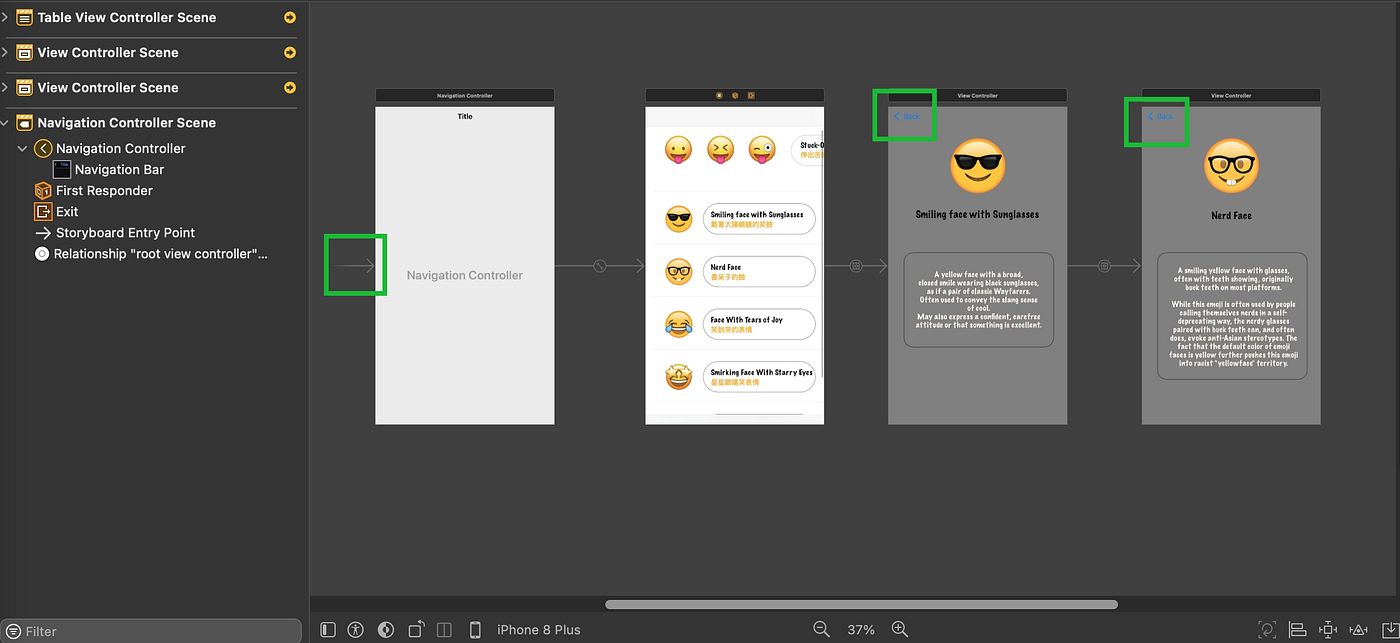Viewport: 1400px width, 643px height.
Task: Select the root view controller segue on canvas
Action: click(x=599, y=266)
